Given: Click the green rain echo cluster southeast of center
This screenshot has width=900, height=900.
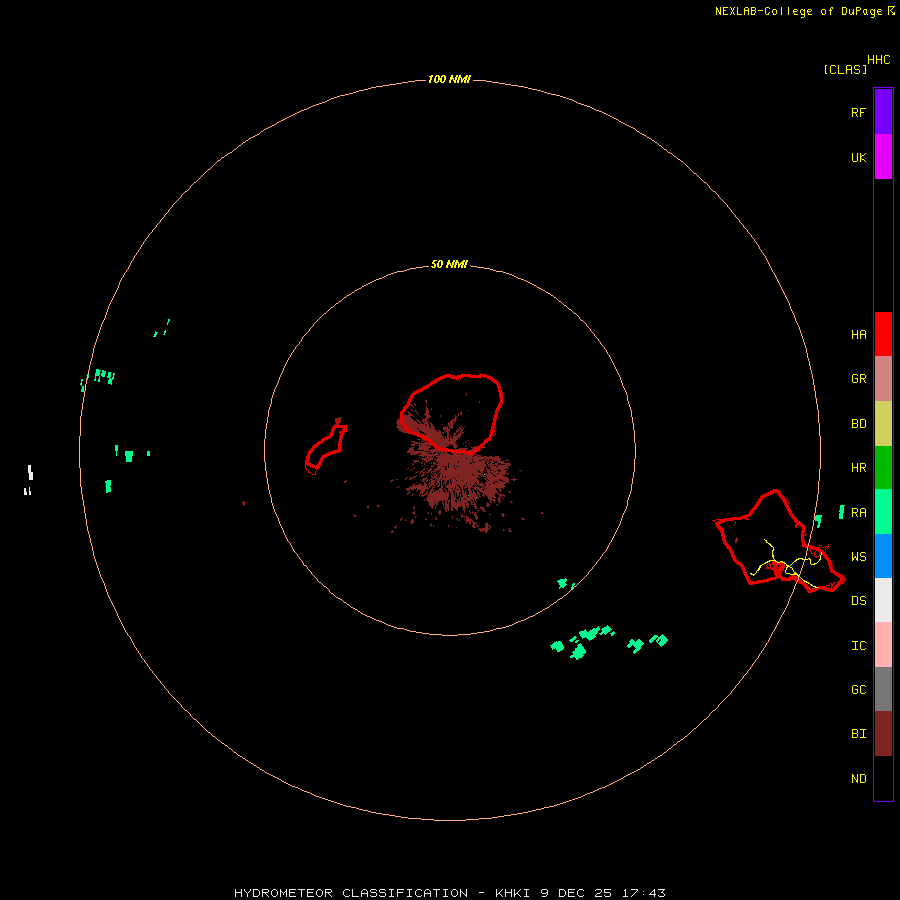Looking at the screenshot, I should pyautogui.click(x=608, y=642).
